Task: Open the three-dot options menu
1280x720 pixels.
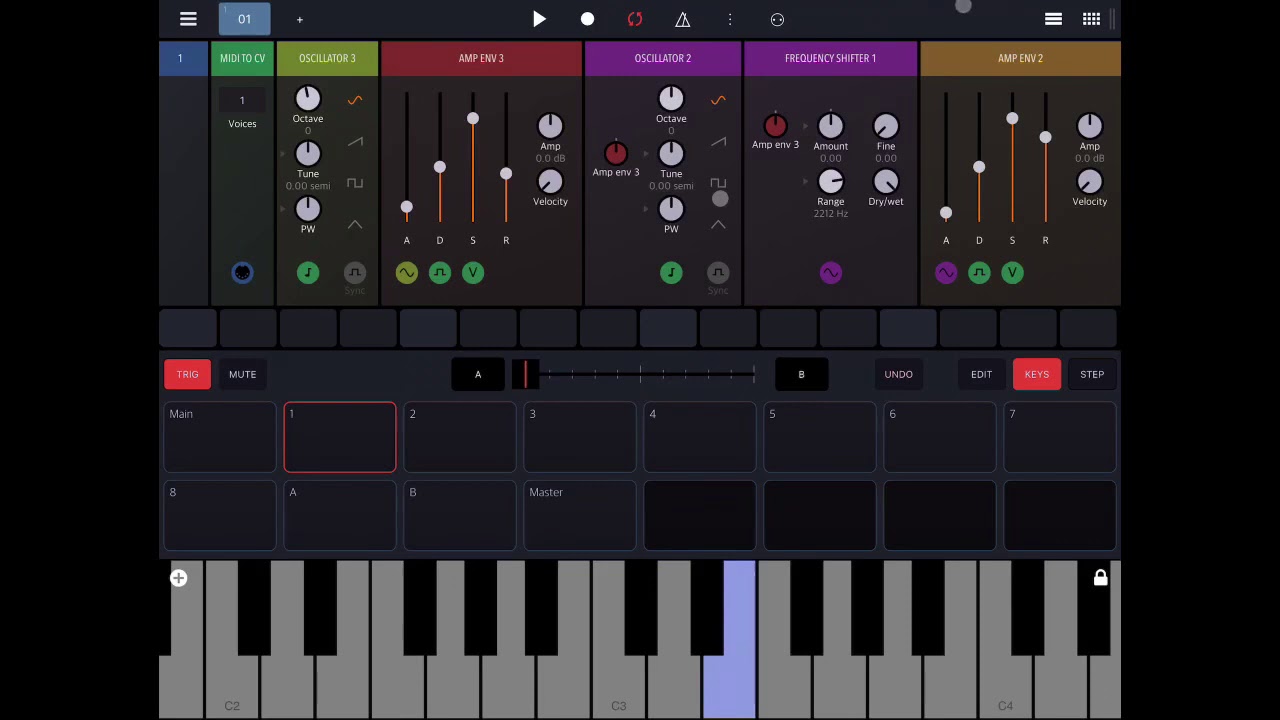Action: [730, 19]
